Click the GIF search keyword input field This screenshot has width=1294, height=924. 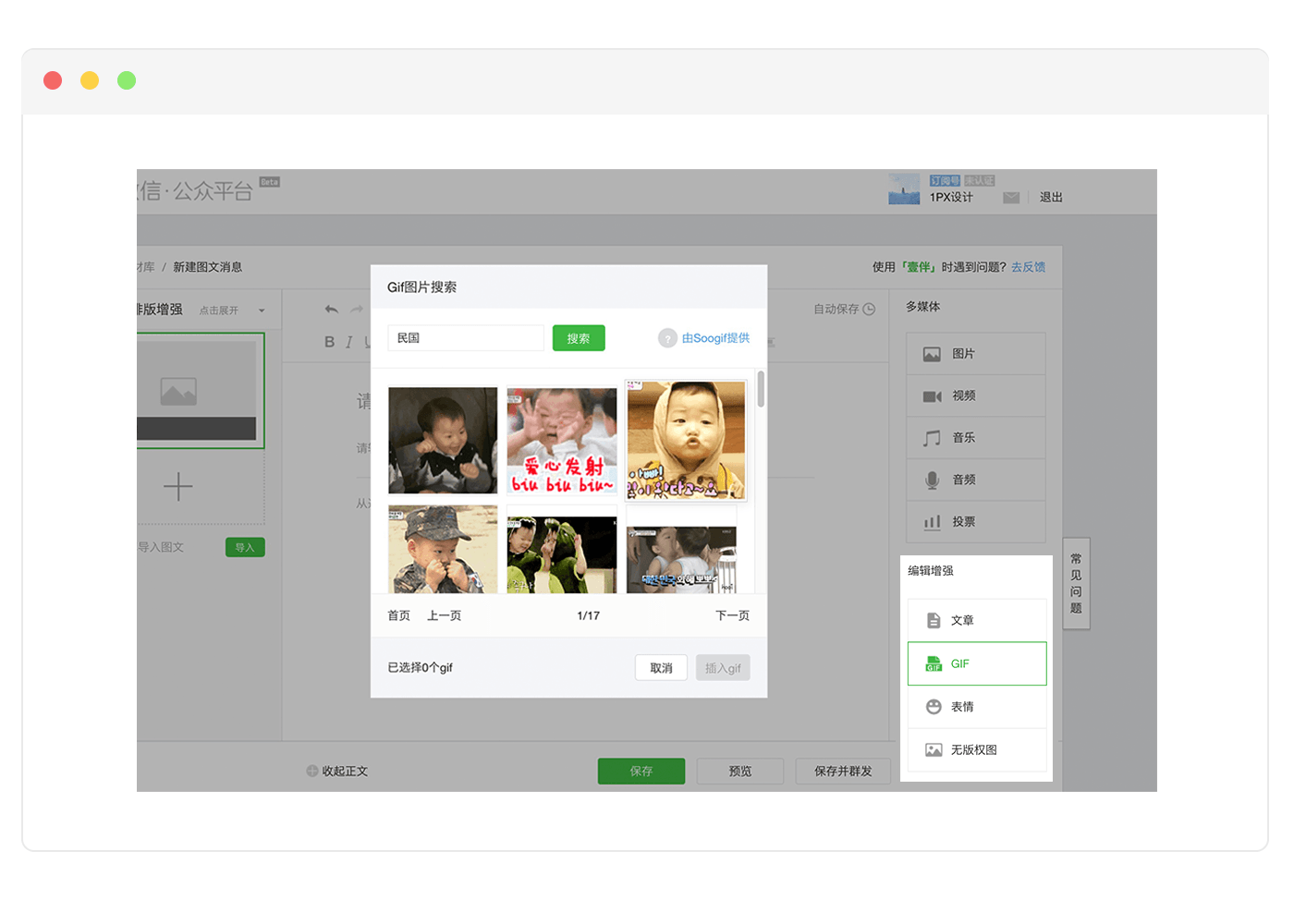point(466,338)
